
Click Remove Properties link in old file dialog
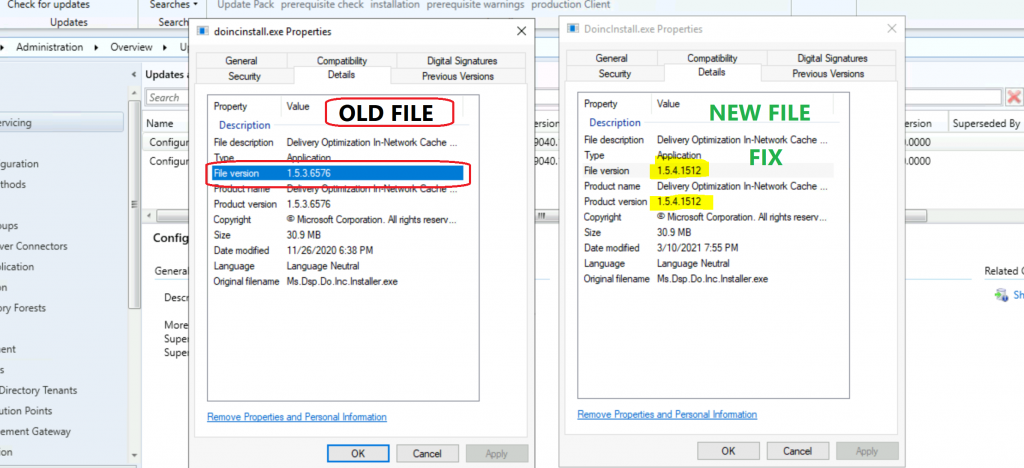(296, 417)
